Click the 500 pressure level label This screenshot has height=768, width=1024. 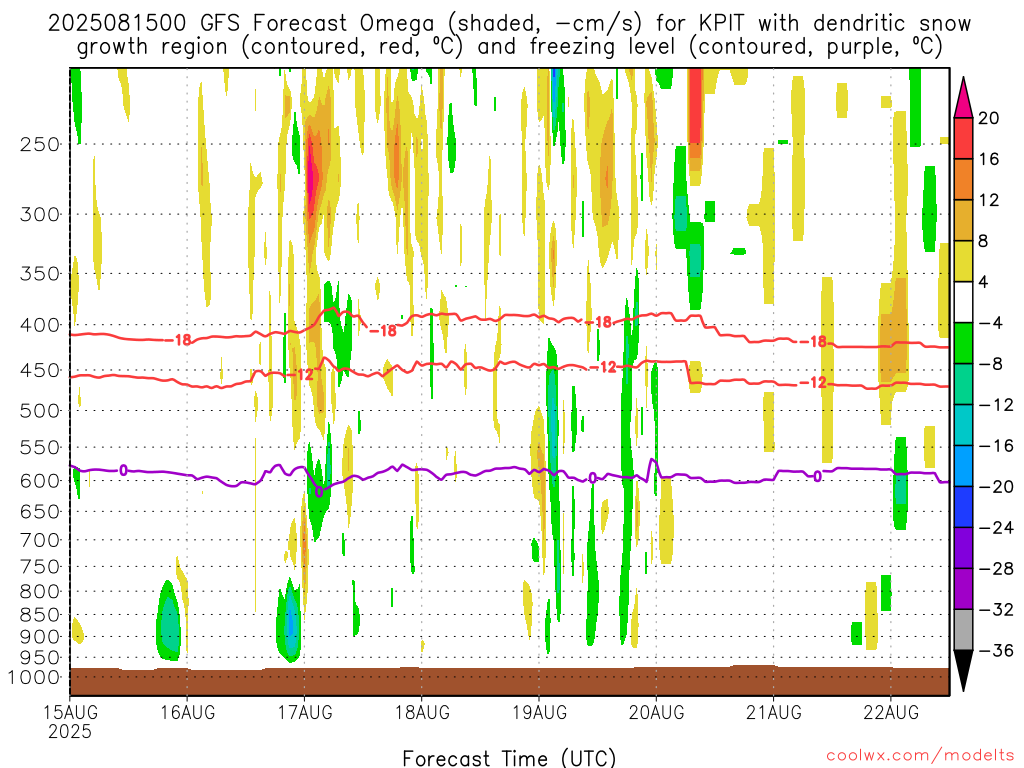click(40, 411)
